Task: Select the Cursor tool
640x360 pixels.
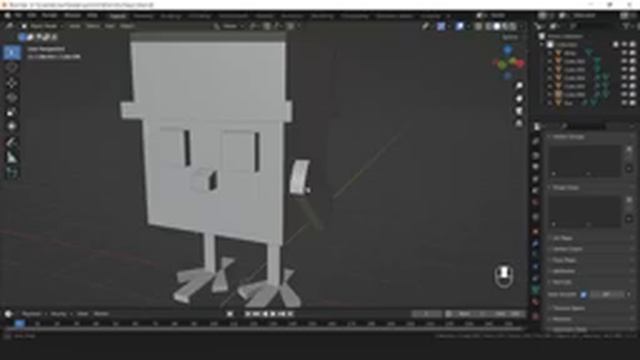Action: (12, 67)
